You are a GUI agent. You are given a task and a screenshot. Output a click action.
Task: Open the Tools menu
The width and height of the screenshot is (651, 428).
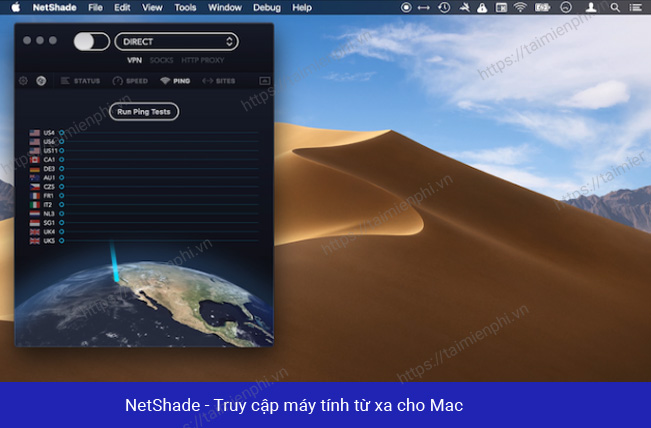[185, 7]
